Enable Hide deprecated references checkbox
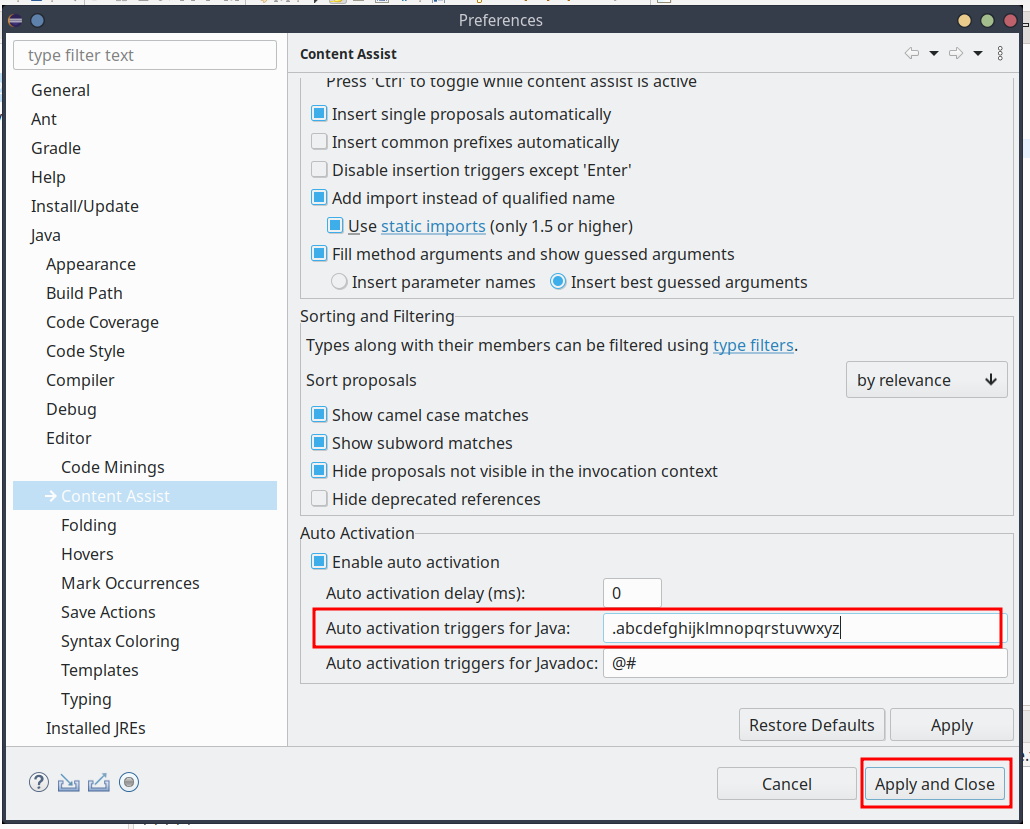Screen dimensions: 1030x829 (320, 499)
